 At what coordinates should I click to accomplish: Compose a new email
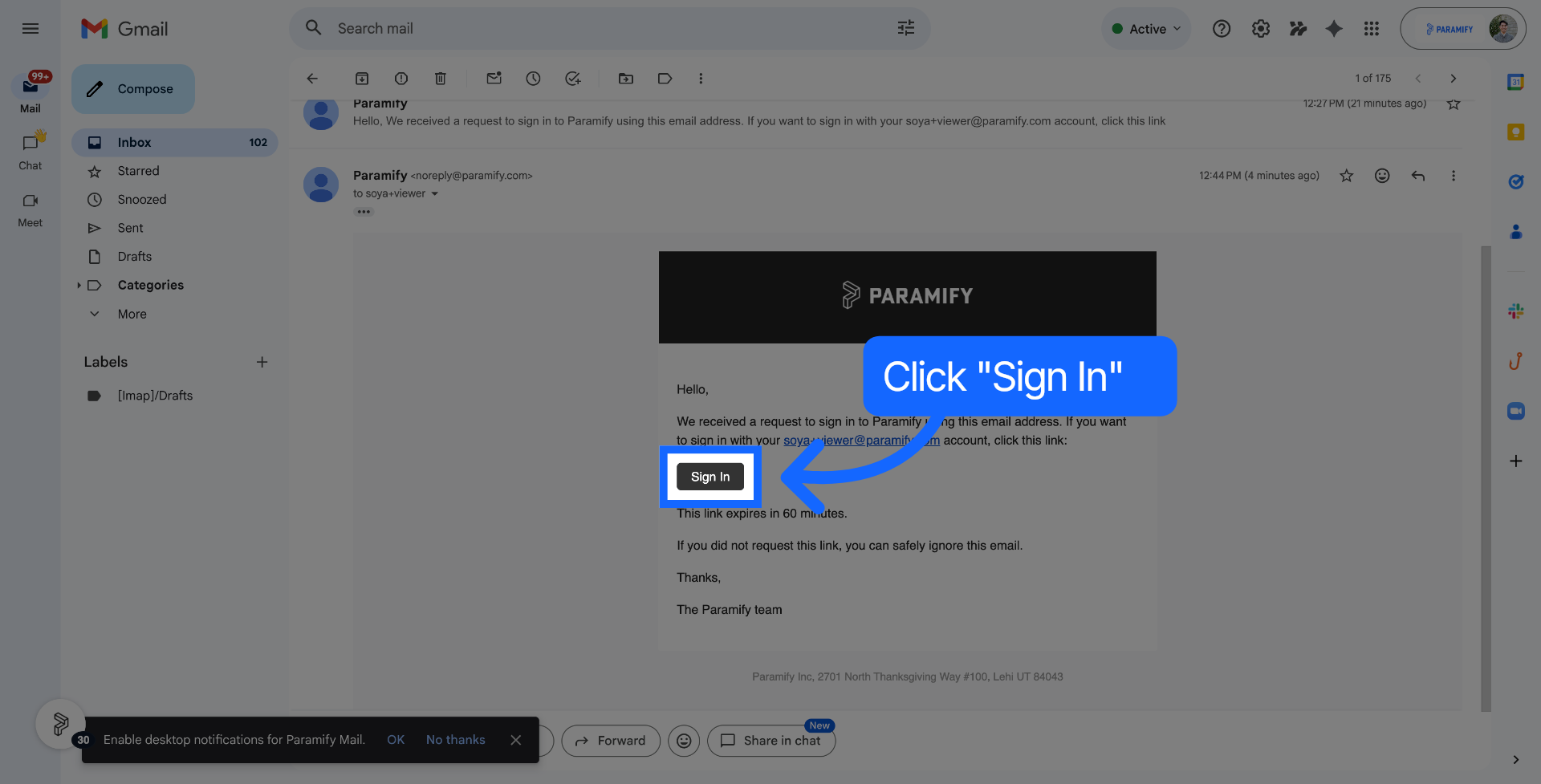[133, 89]
